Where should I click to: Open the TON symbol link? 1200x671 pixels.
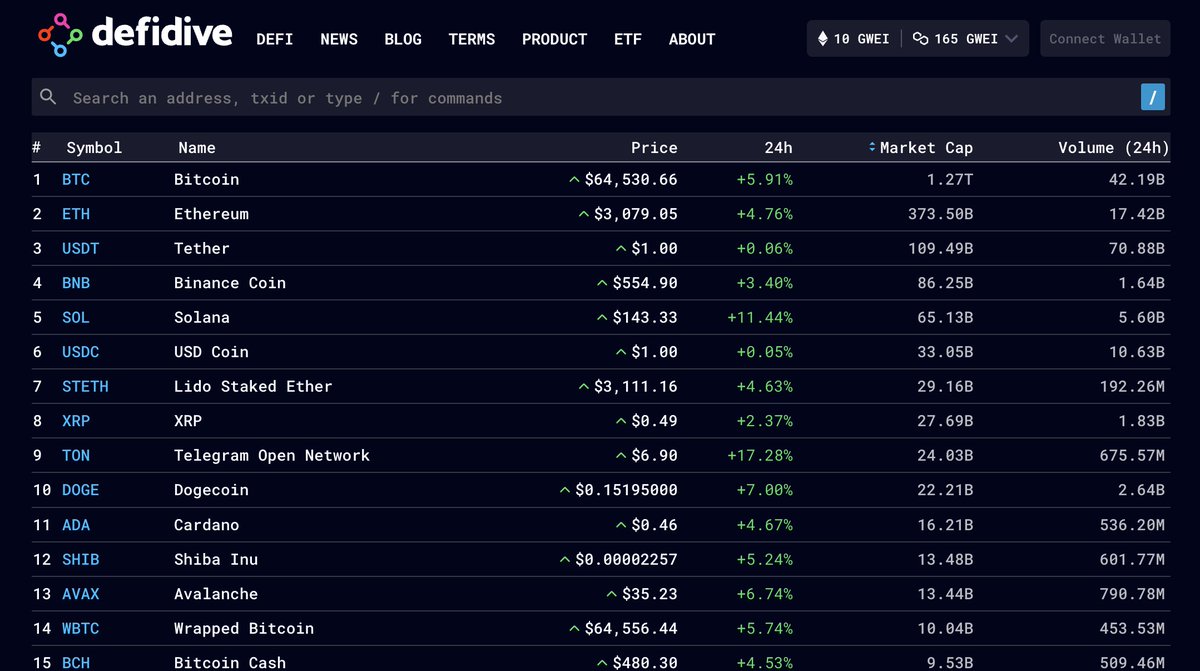(76, 456)
